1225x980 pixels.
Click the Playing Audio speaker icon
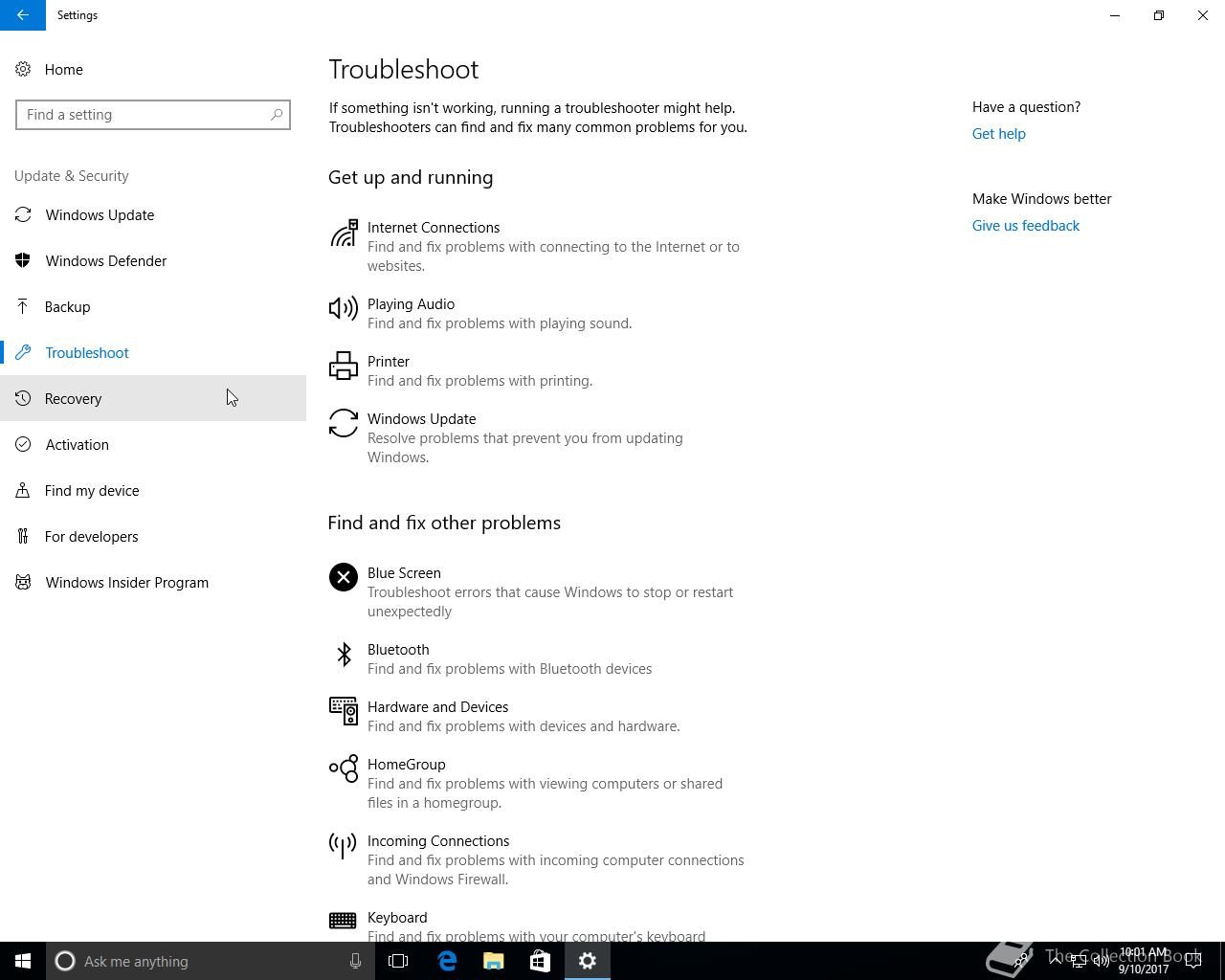(x=344, y=308)
